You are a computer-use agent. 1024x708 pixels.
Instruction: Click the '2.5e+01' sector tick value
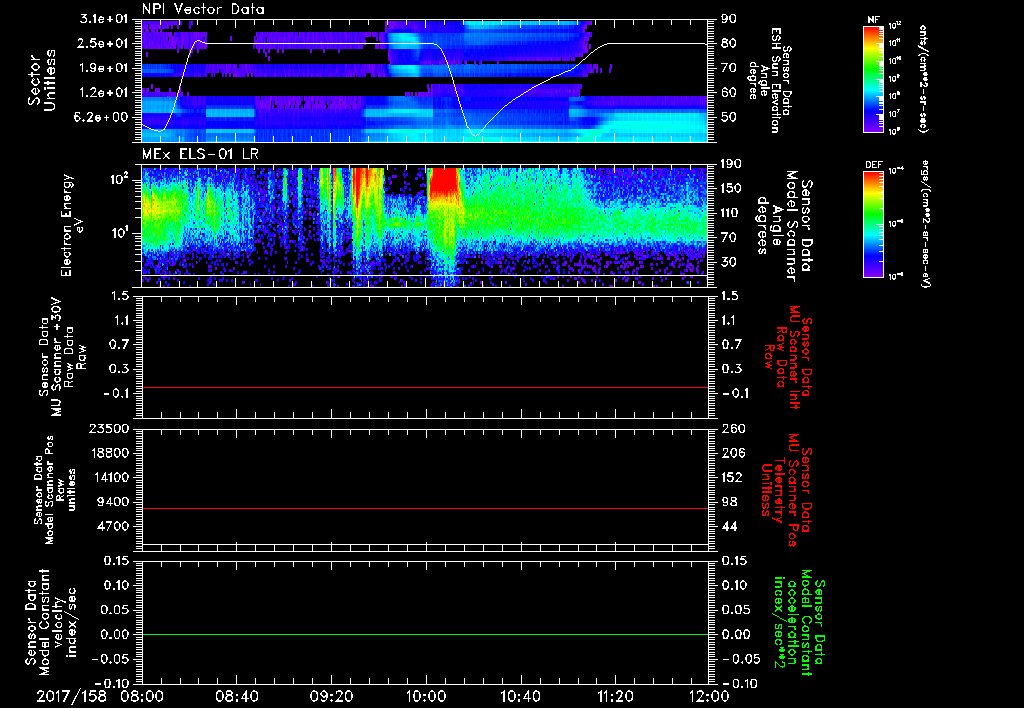point(104,44)
